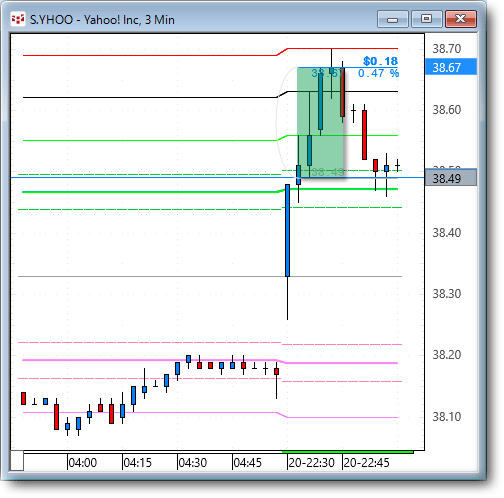This screenshot has height=498, width=504.
Task: Close the S.YHOO chart window
Action: point(461,19)
